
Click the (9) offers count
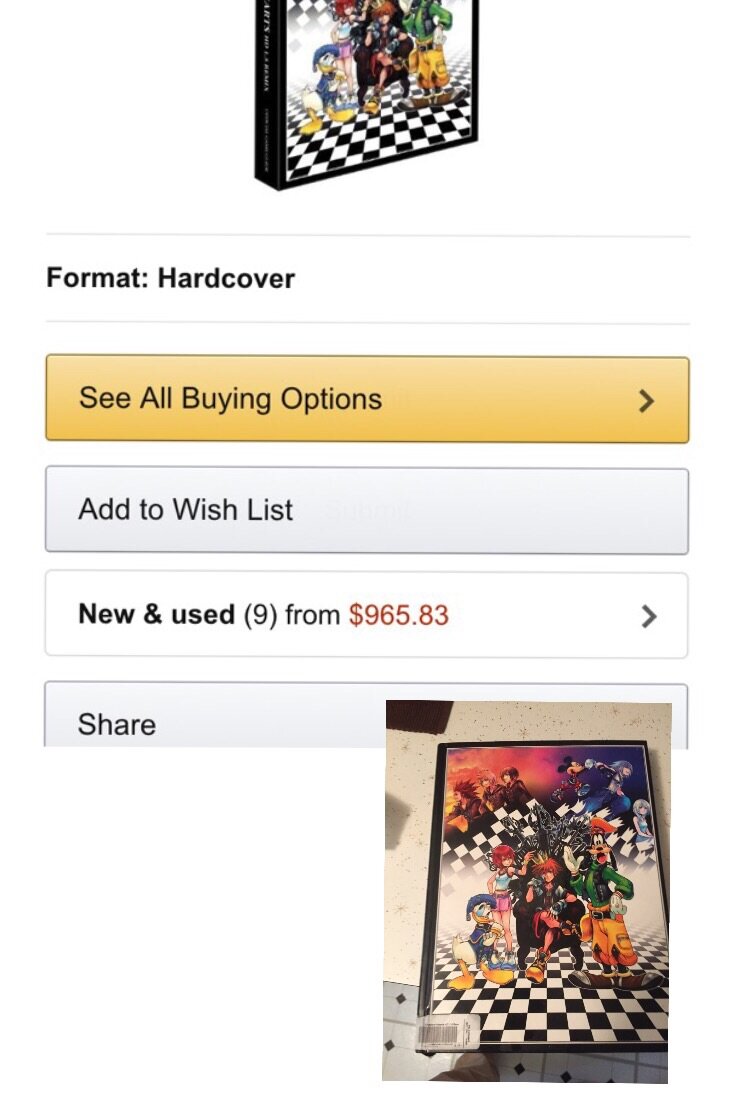point(260,616)
